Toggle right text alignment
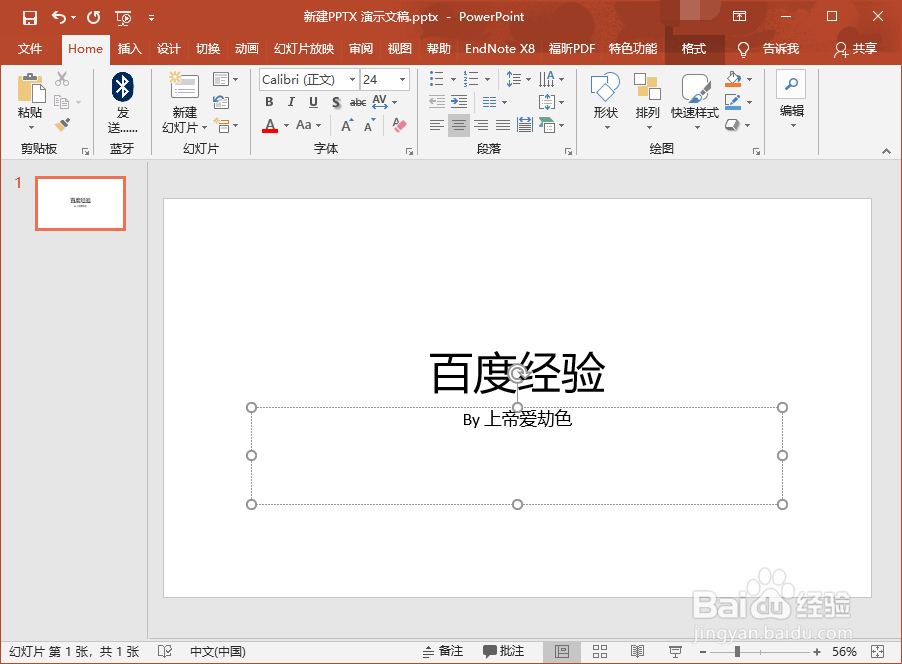902x664 pixels. (x=480, y=124)
